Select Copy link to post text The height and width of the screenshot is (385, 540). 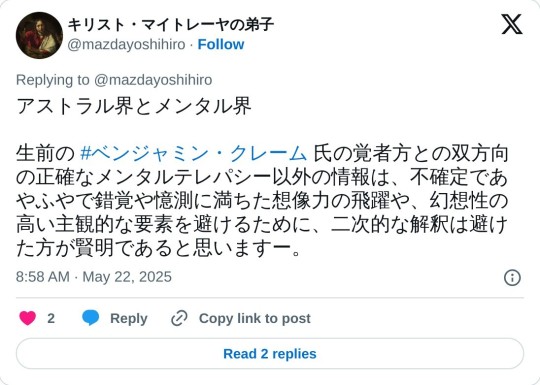click(255, 319)
